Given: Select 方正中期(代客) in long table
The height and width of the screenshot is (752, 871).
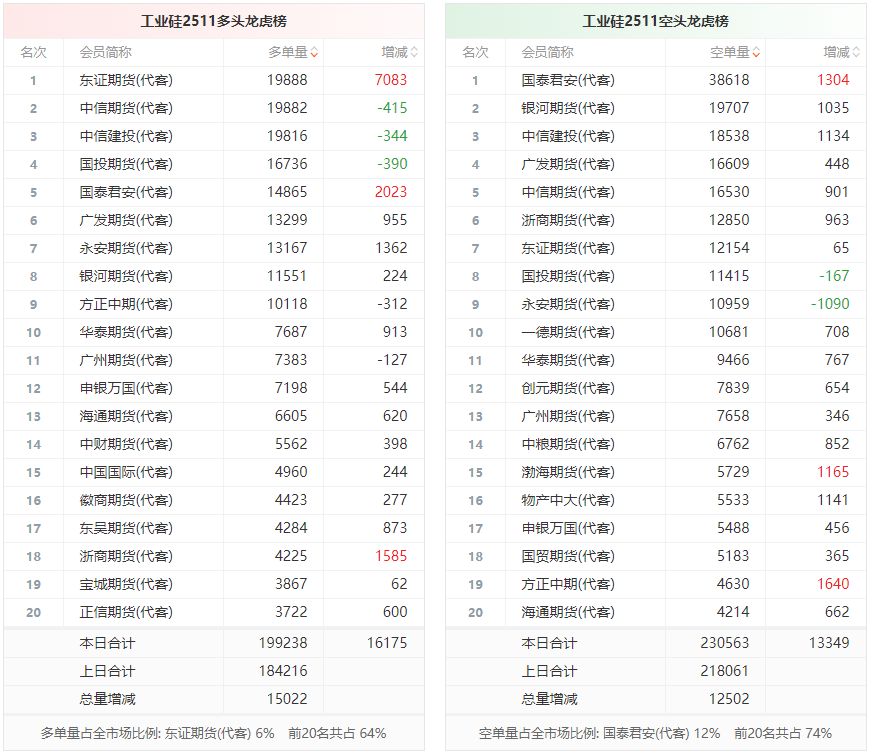Looking at the screenshot, I should [x=126, y=304].
